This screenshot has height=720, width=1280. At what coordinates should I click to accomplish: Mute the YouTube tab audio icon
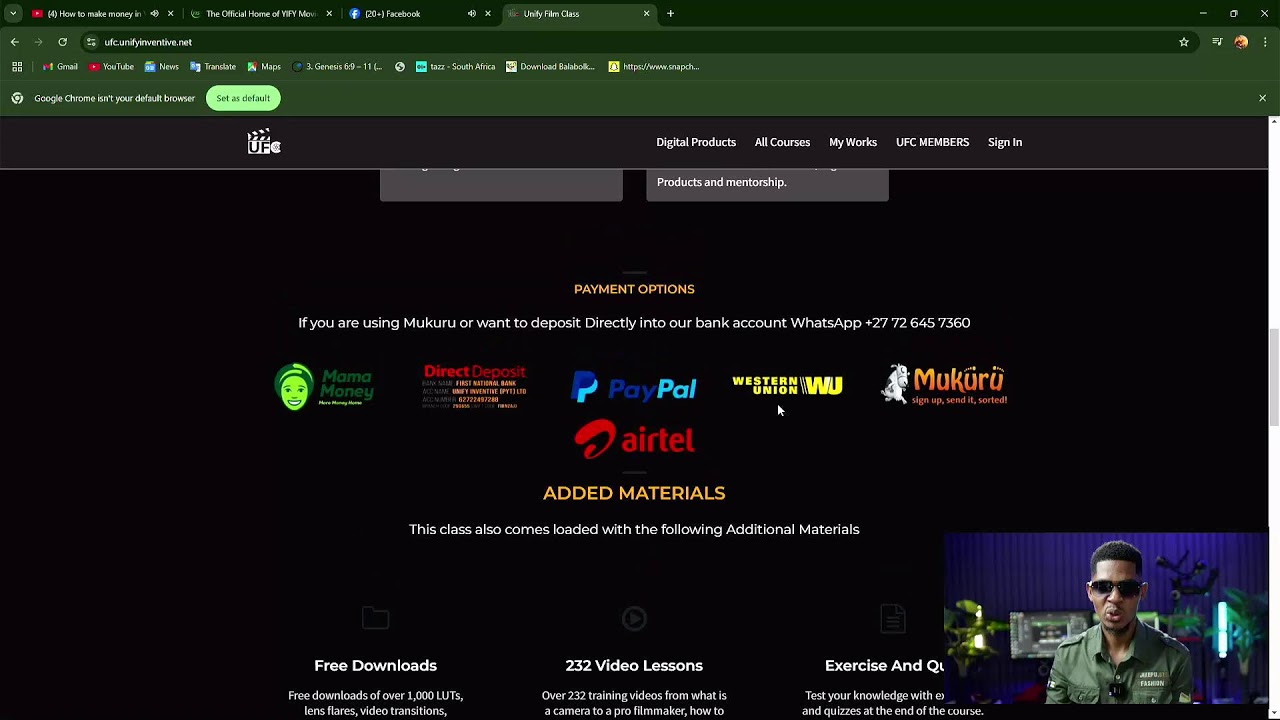coord(154,14)
